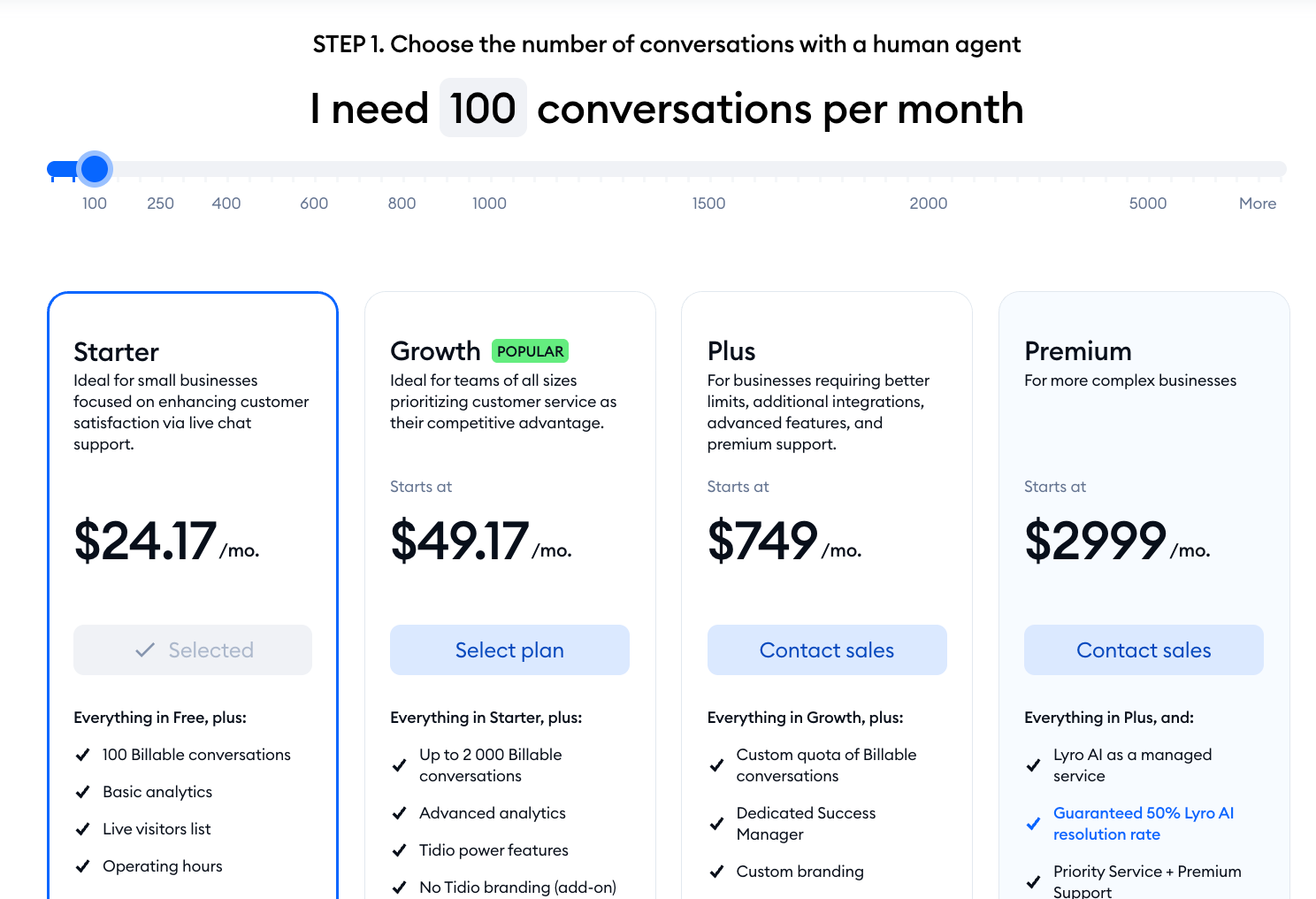Pick the More option on the conversations slider
The height and width of the screenshot is (899, 1316).
(1258, 204)
